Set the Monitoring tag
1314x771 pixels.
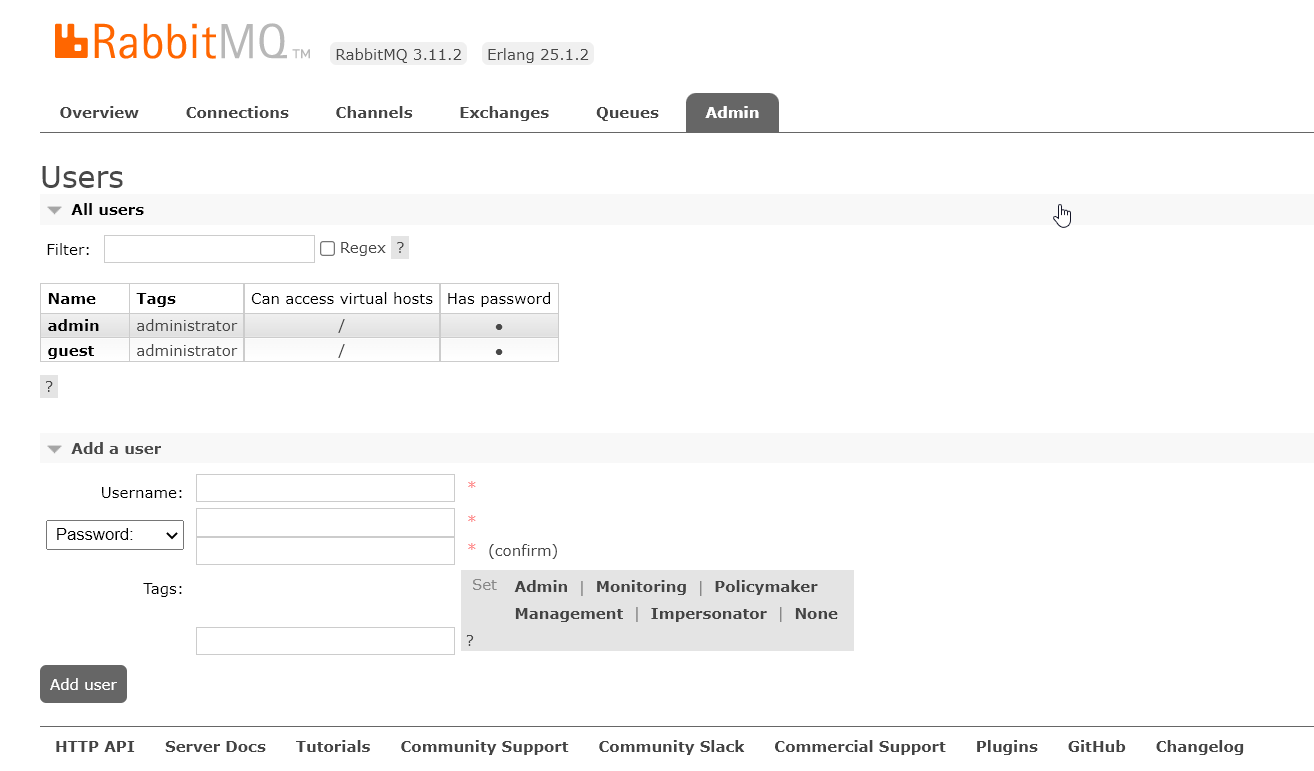coord(641,587)
